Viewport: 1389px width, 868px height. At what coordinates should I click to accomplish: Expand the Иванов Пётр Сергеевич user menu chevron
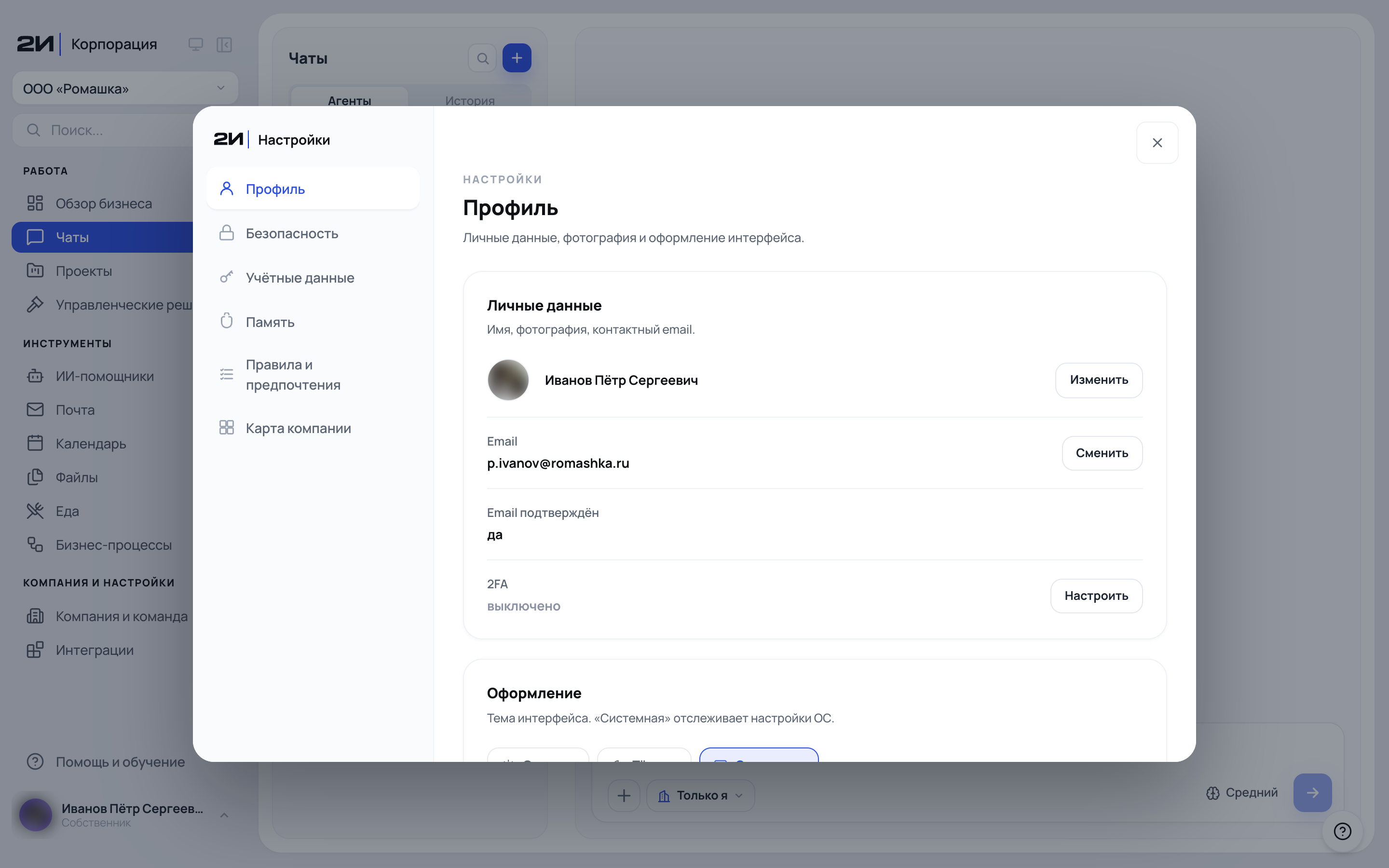pos(224,814)
